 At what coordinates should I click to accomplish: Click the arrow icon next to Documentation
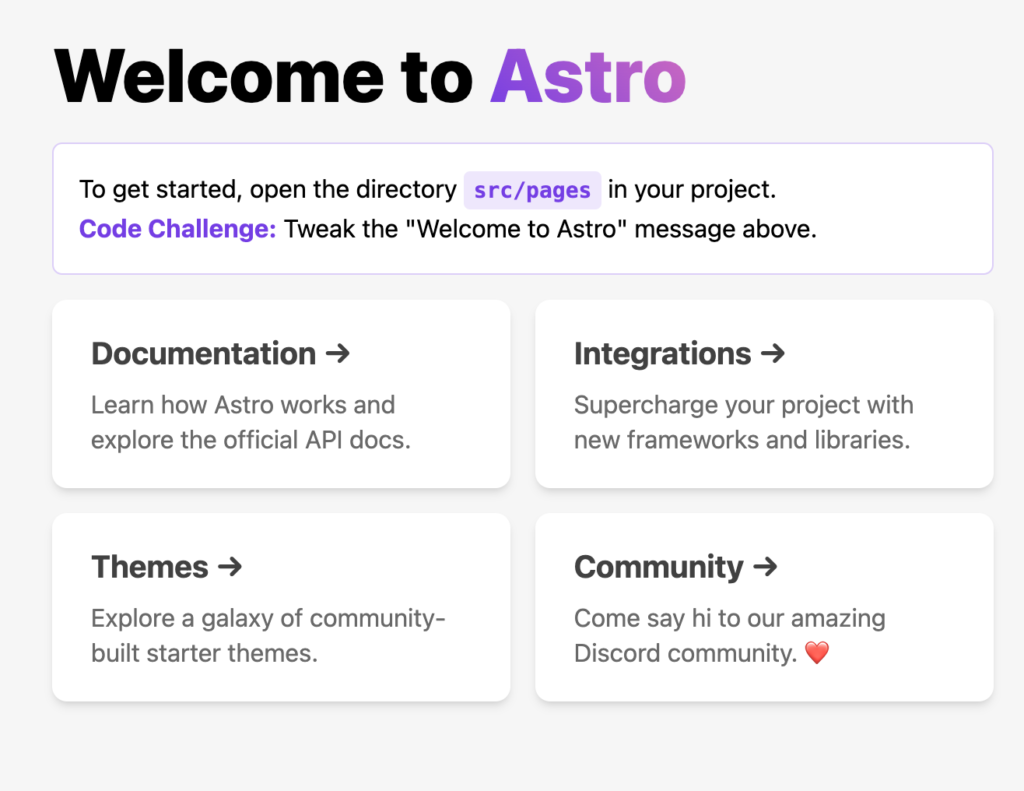coord(338,354)
